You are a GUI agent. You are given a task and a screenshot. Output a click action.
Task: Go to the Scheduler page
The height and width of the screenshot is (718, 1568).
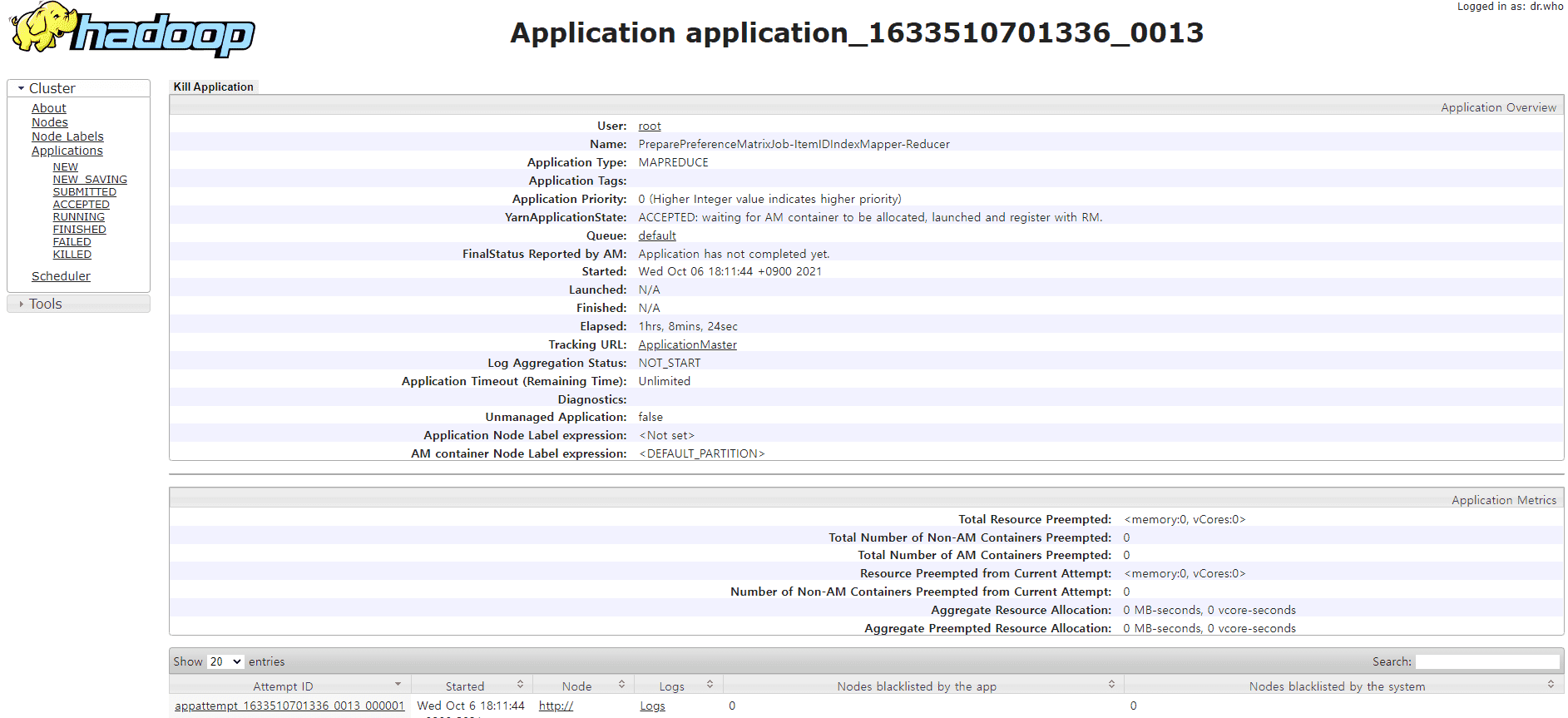[61, 276]
